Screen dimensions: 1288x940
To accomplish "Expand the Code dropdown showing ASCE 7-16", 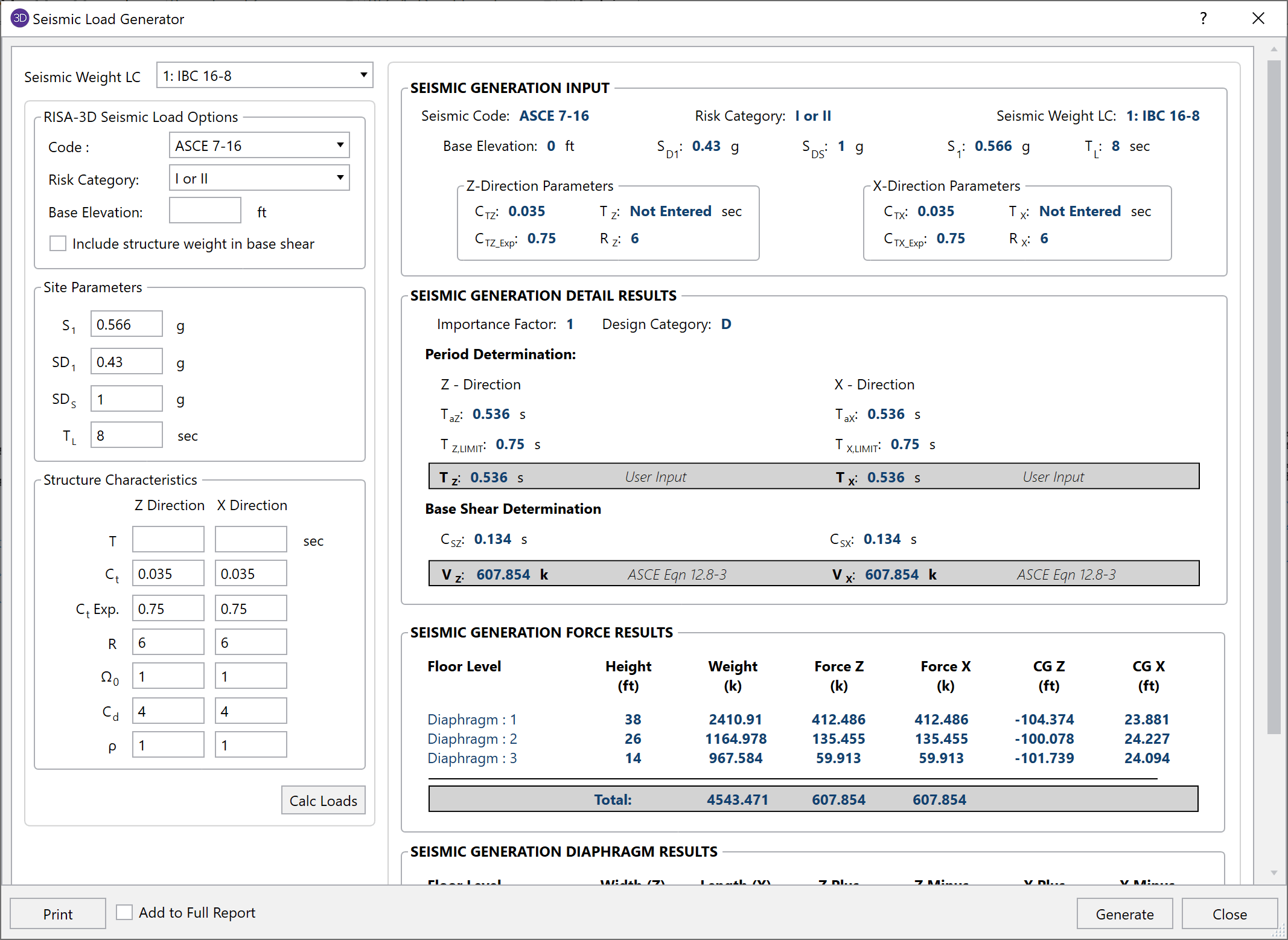I will (259, 145).
